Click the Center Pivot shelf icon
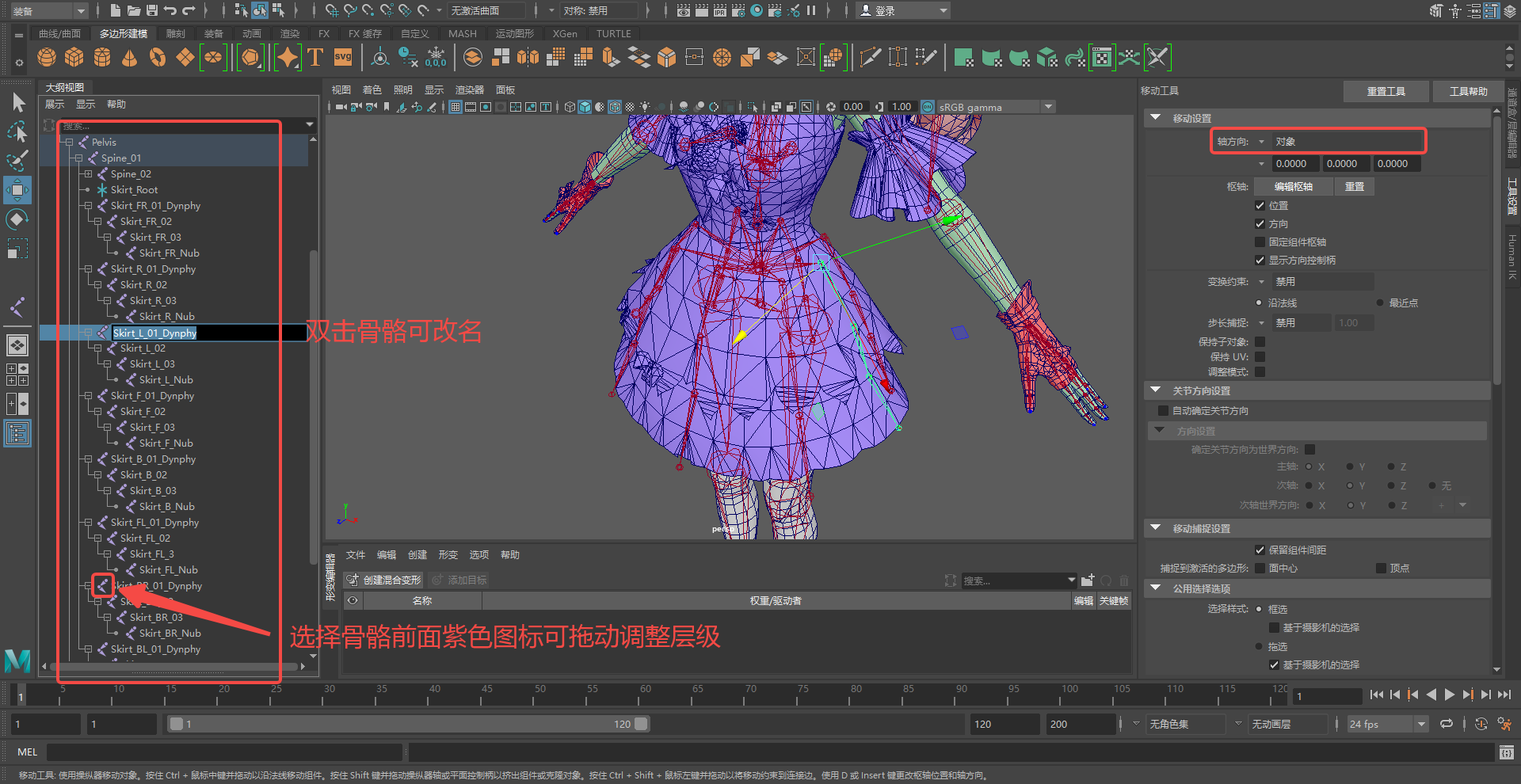Viewport: 1521px width, 784px height. coord(380,57)
